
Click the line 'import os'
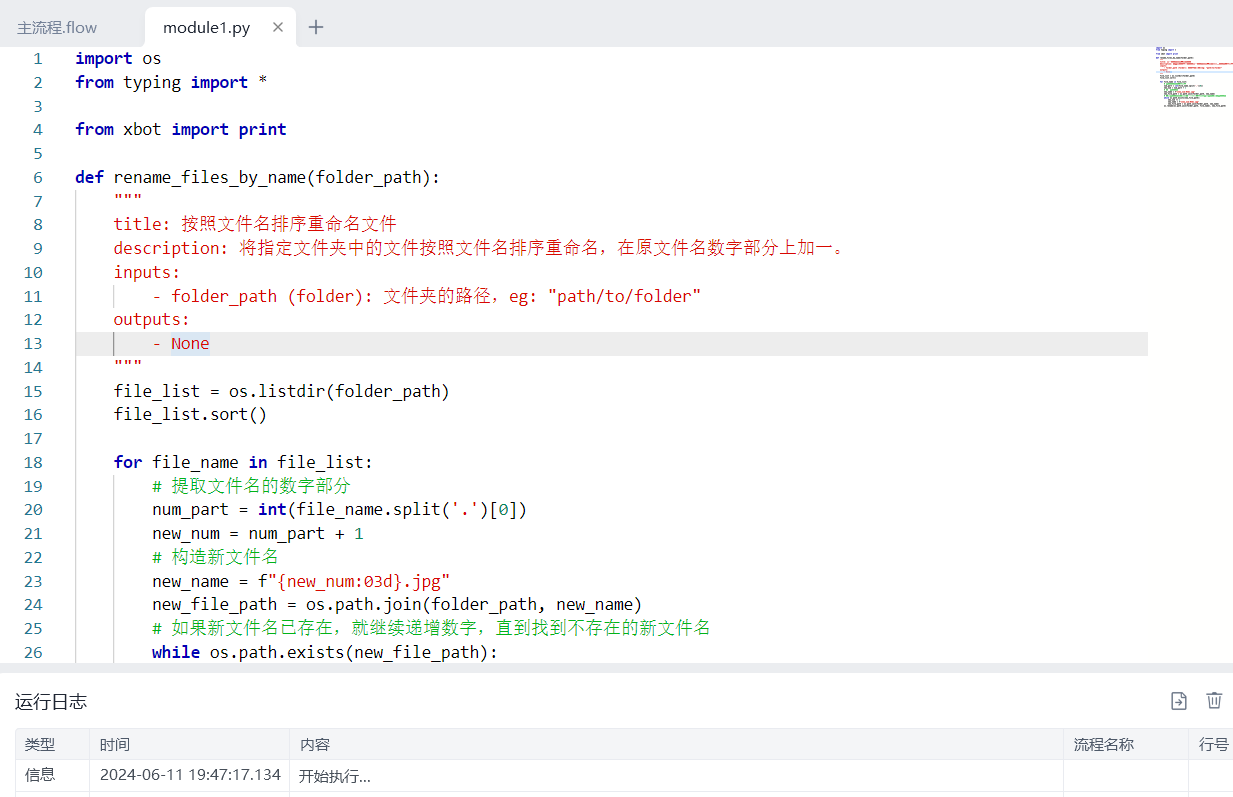pos(118,58)
